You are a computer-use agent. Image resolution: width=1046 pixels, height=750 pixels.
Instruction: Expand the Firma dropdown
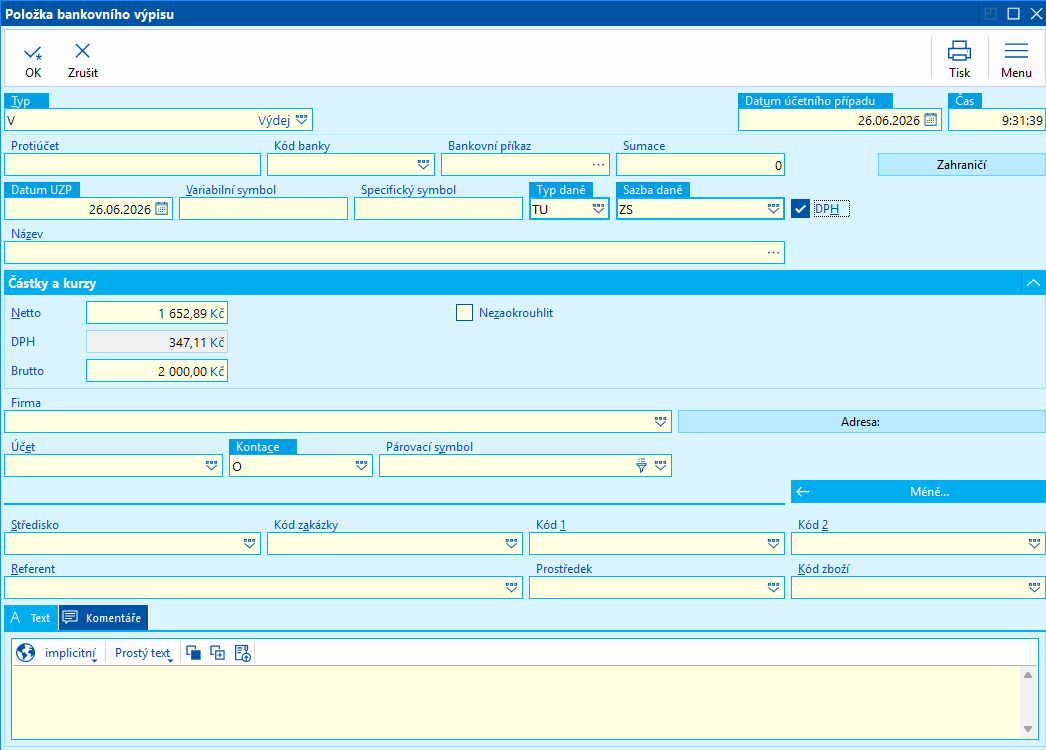tap(660, 422)
